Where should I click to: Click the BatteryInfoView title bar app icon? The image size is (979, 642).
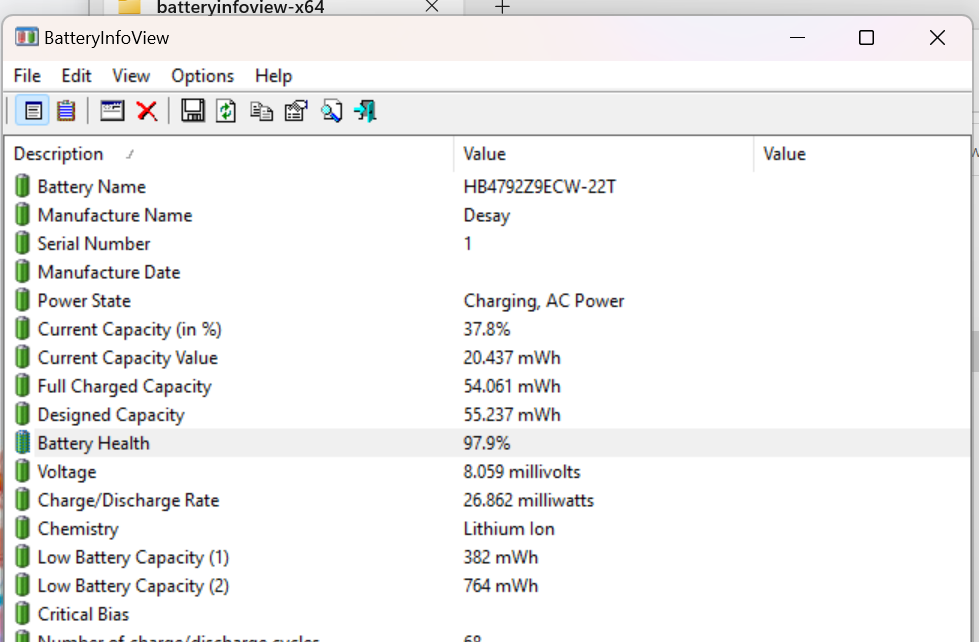coord(26,37)
